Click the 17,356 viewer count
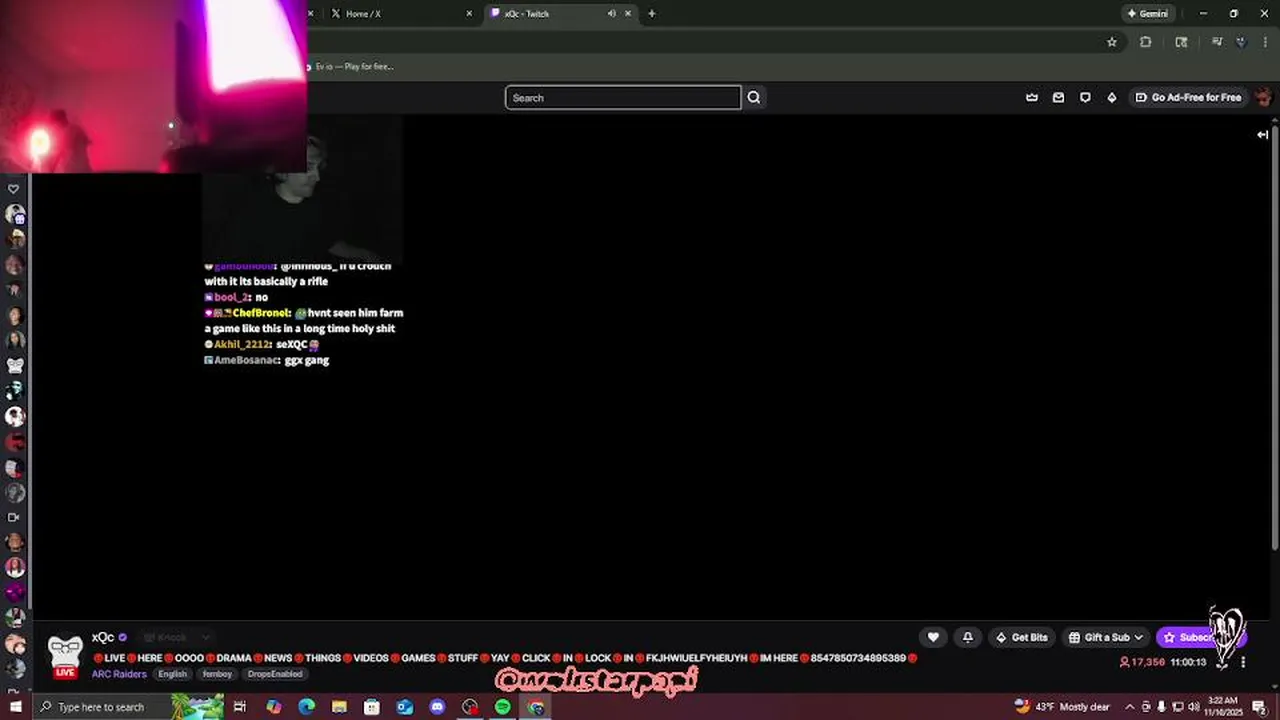This screenshot has width=1280, height=720. pyautogui.click(x=1142, y=662)
